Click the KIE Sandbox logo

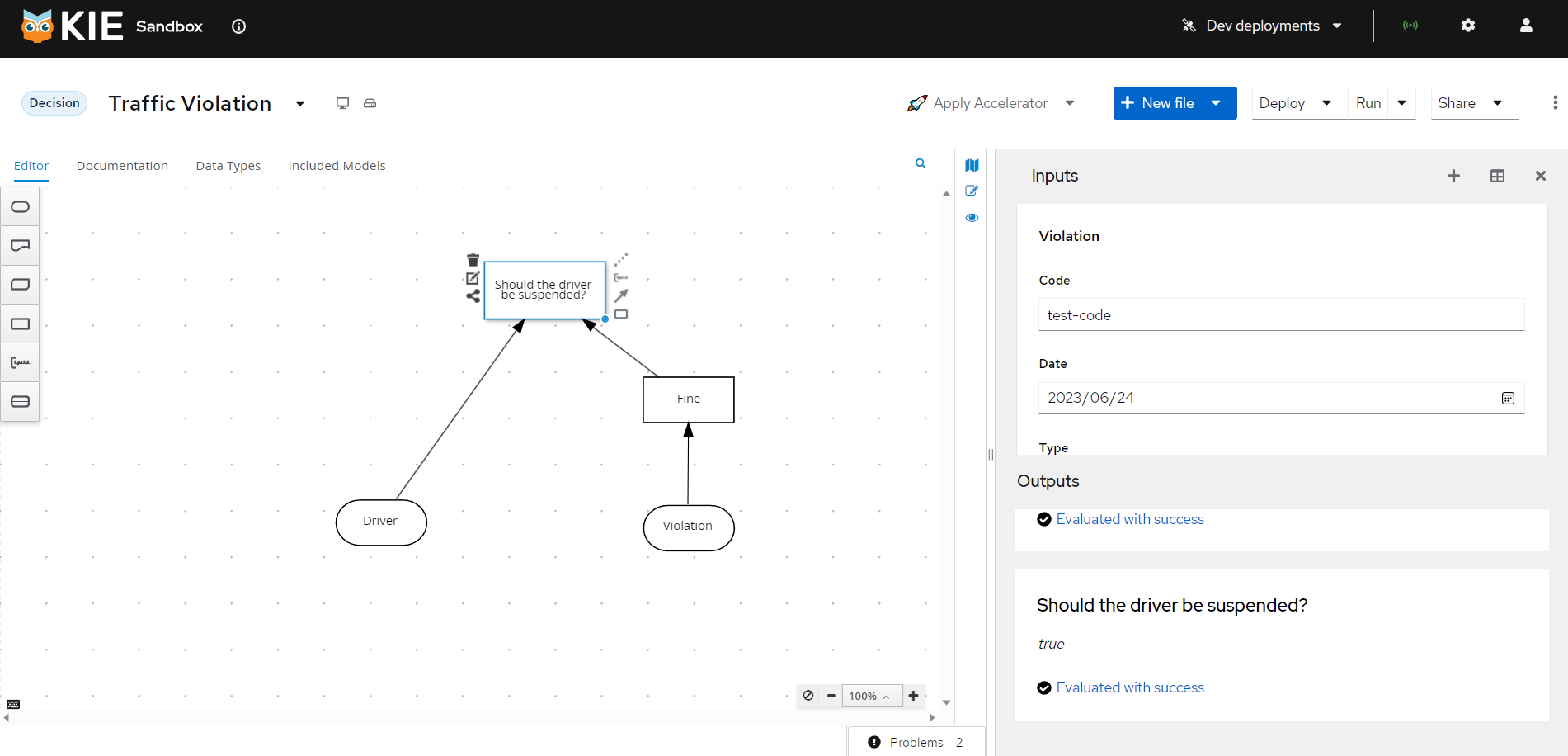[112, 26]
